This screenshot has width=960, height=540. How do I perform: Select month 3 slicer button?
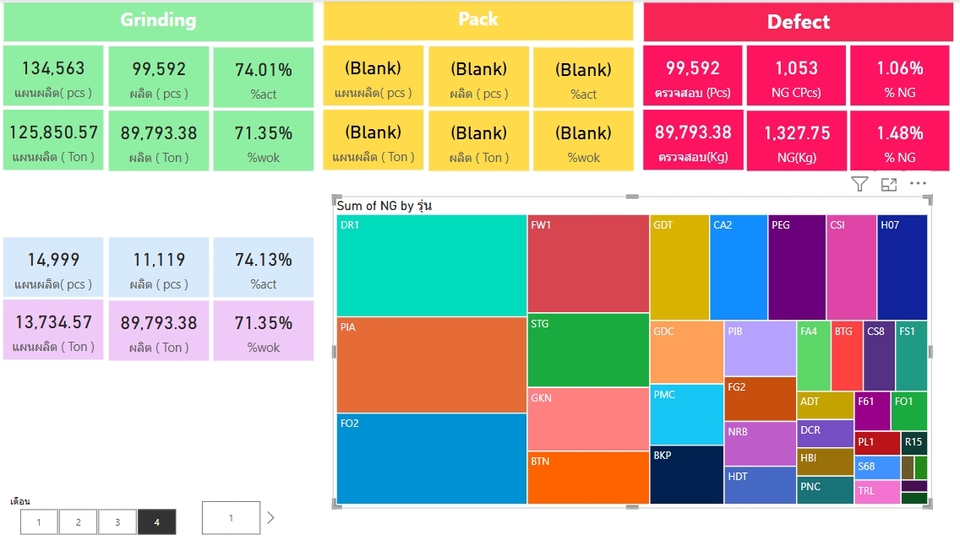pos(117,522)
